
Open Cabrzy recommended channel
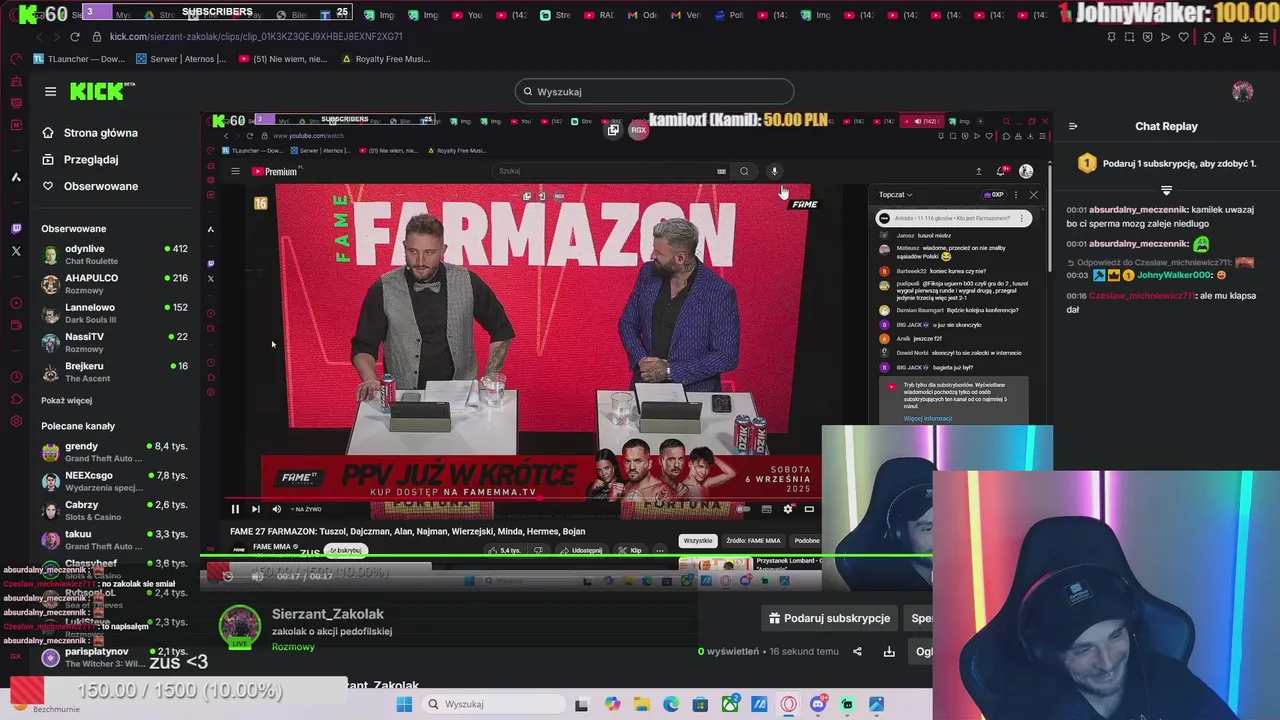(114, 511)
